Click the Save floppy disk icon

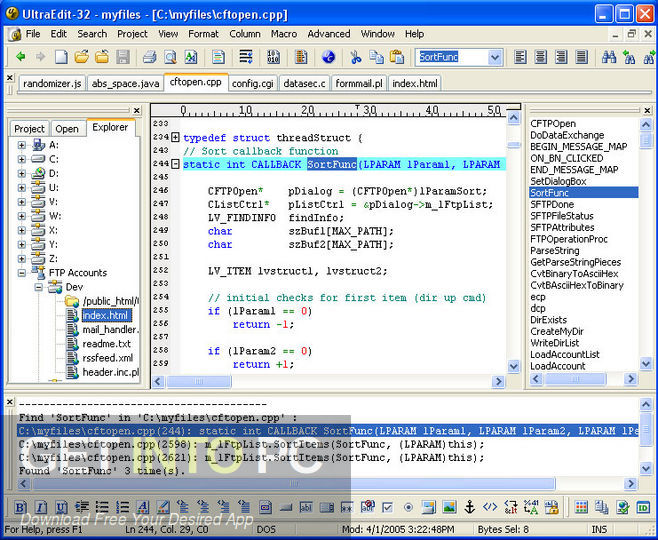click(x=122, y=57)
